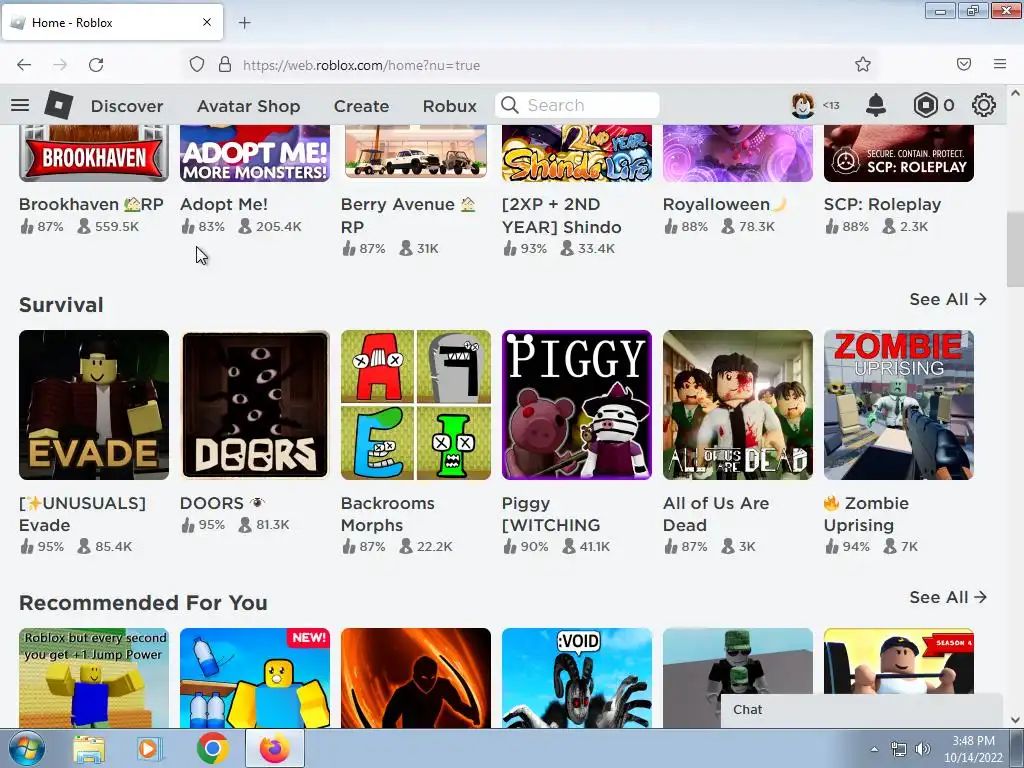Click the volume speaker tray icon
The image size is (1024, 768).
[923, 749]
